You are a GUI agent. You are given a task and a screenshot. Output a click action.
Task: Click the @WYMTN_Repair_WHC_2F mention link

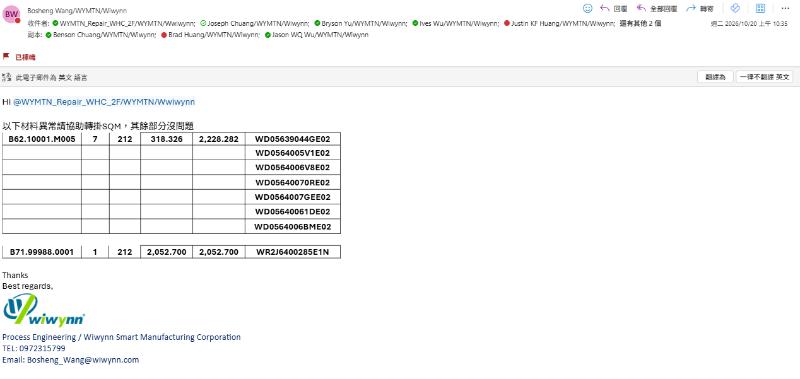click(x=104, y=102)
